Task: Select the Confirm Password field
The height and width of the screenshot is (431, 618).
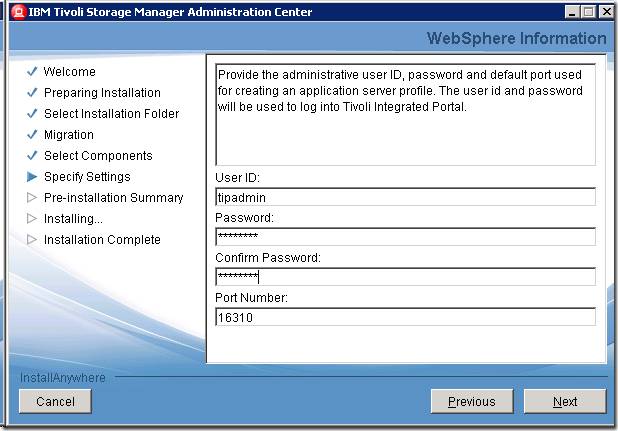Action: 405,277
